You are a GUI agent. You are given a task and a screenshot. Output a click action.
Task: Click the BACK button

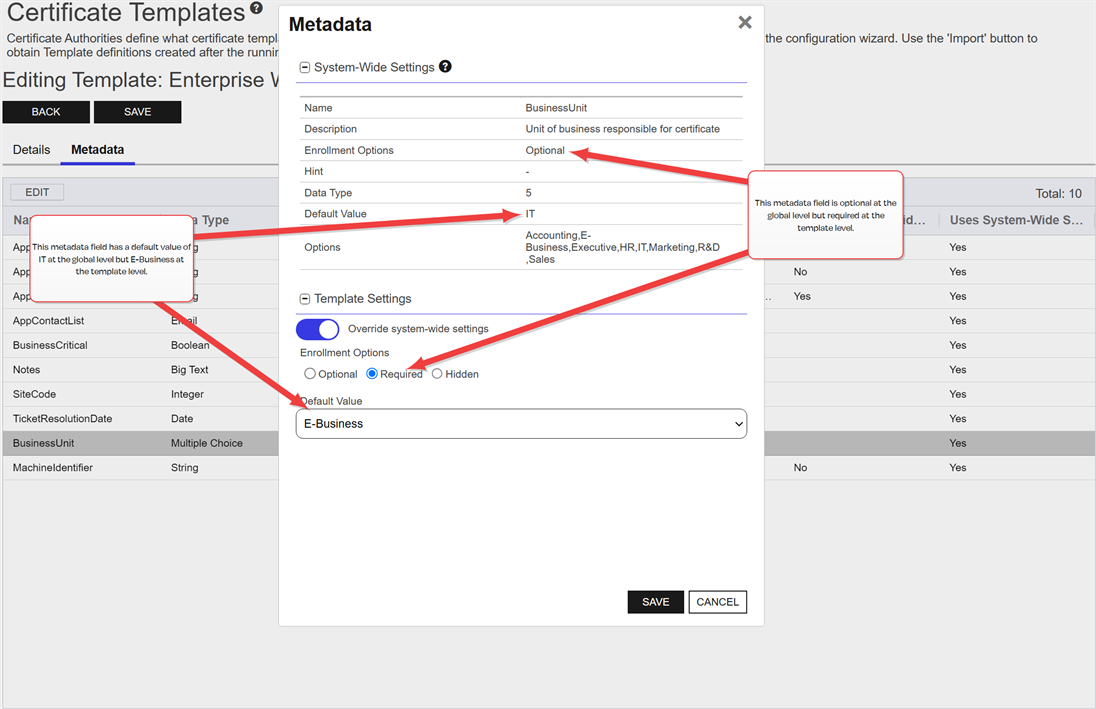[x=46, y=112]
